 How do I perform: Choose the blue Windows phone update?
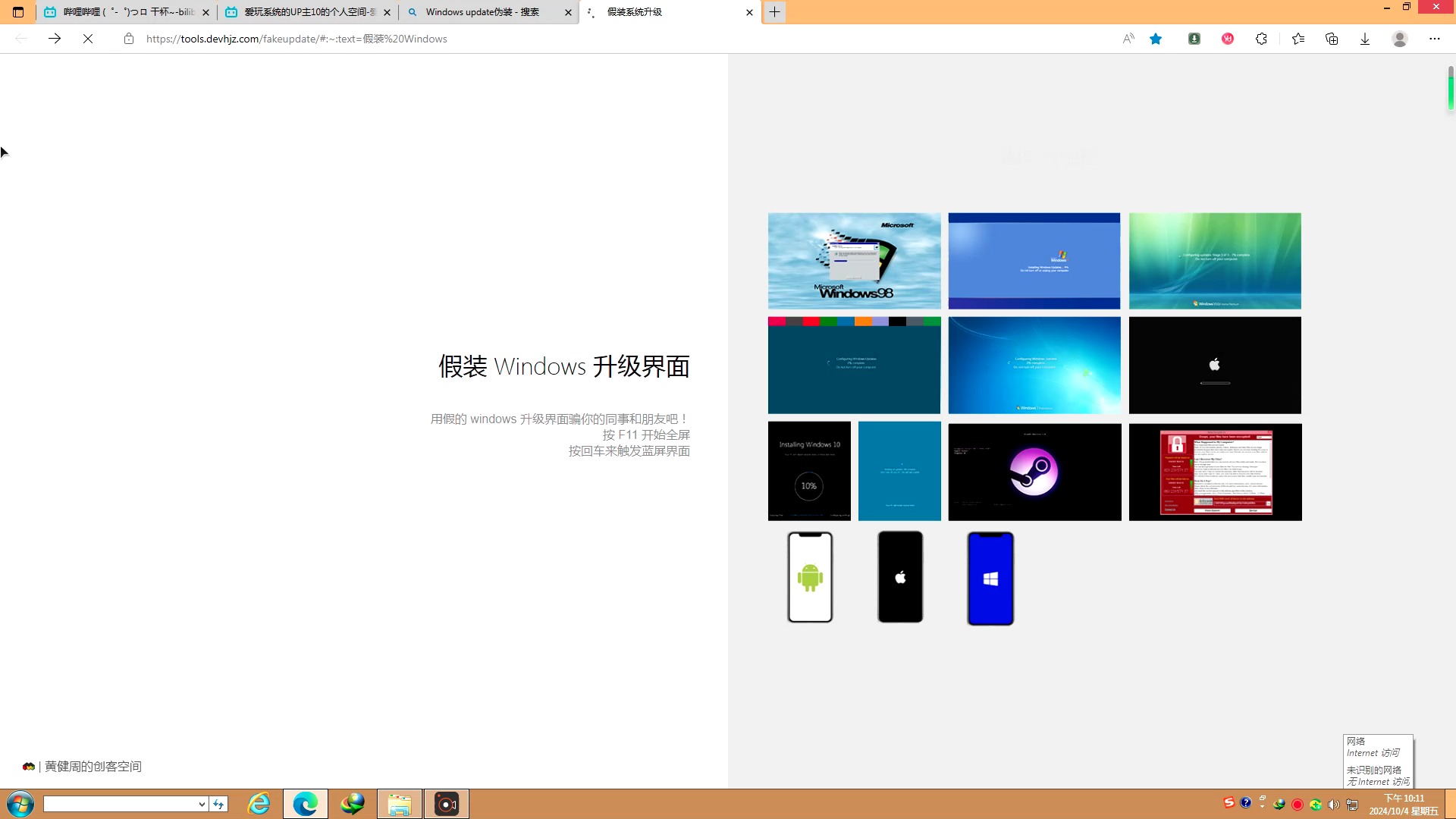coord(990,579)
